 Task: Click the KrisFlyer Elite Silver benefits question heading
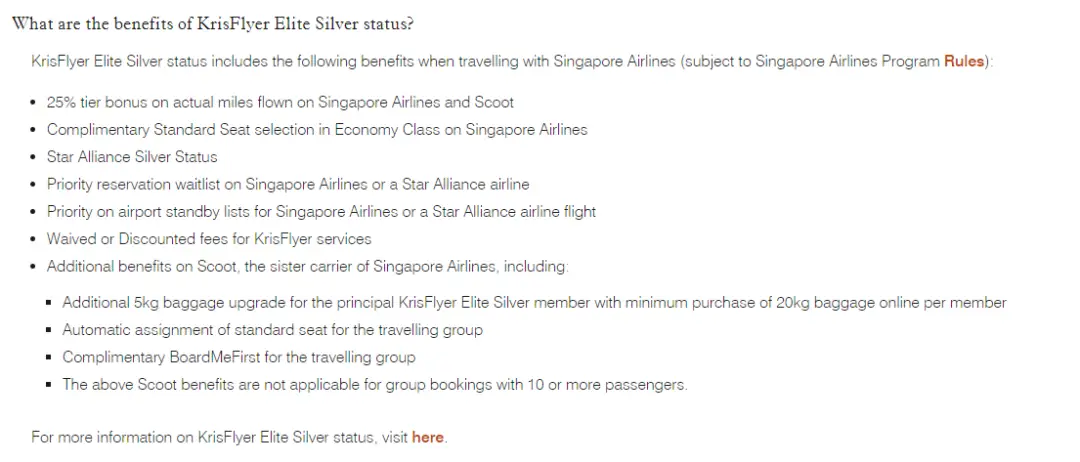click(213, 23)
